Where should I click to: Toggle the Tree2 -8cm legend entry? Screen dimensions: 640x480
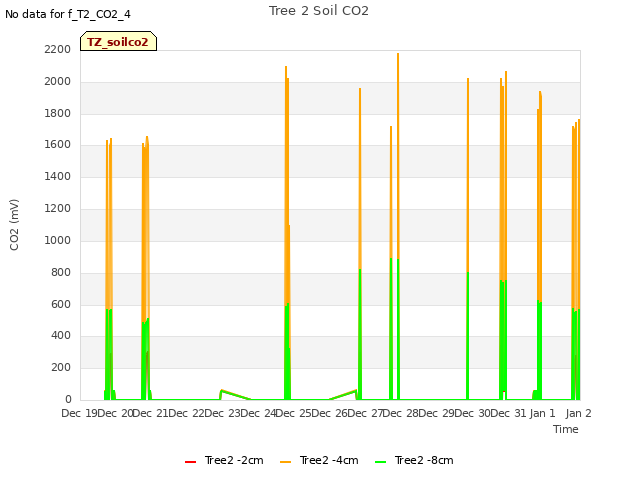(x=414, y=460)
